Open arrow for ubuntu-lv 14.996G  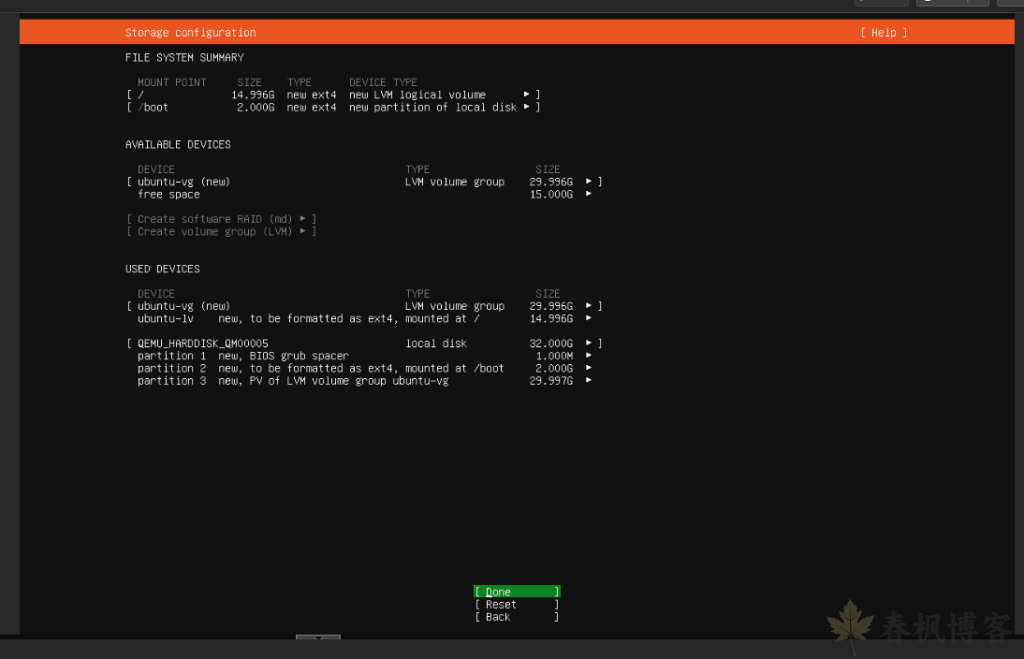click(x=588, y=318)
